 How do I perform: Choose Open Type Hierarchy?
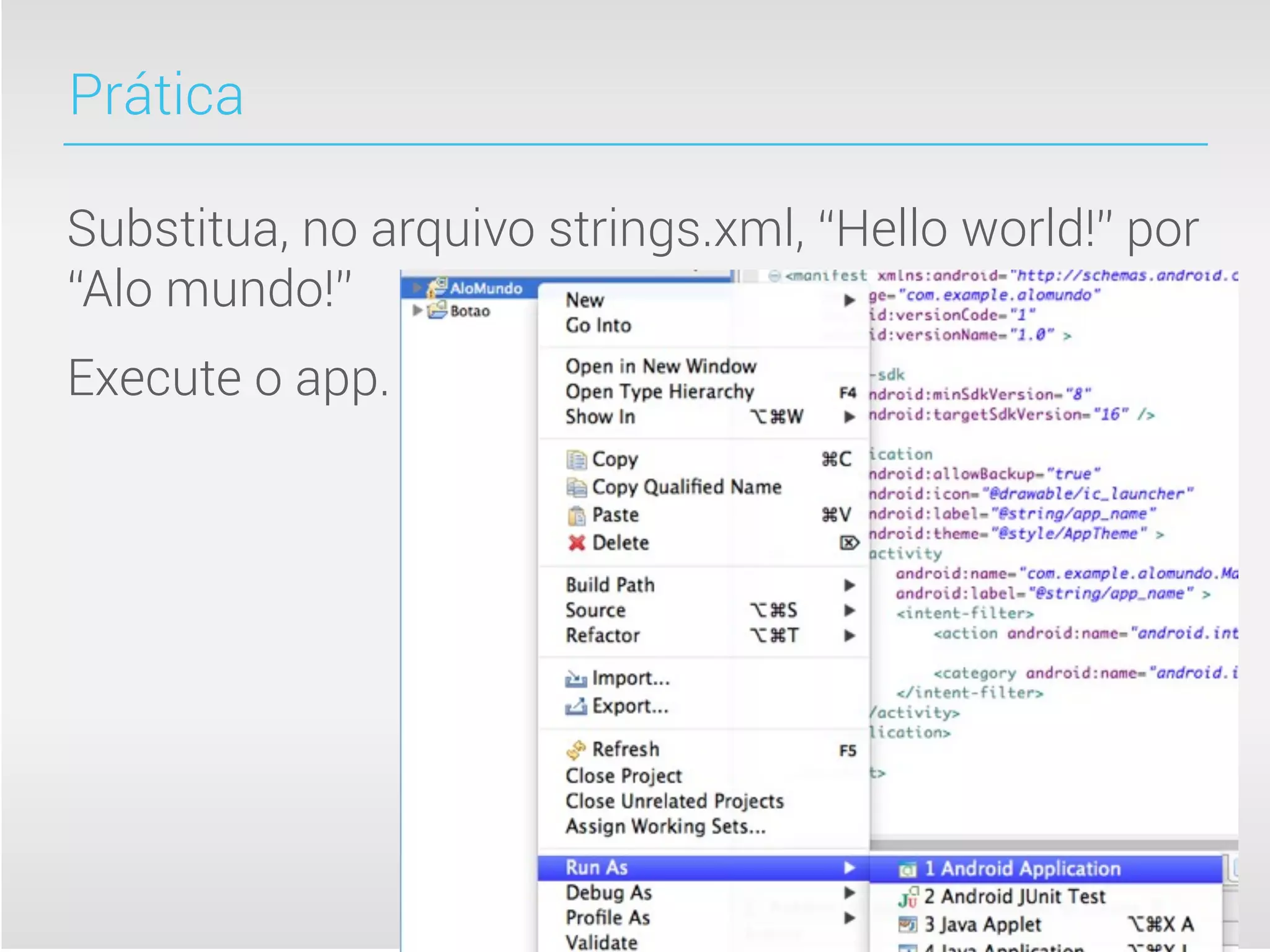click(704, 392)
